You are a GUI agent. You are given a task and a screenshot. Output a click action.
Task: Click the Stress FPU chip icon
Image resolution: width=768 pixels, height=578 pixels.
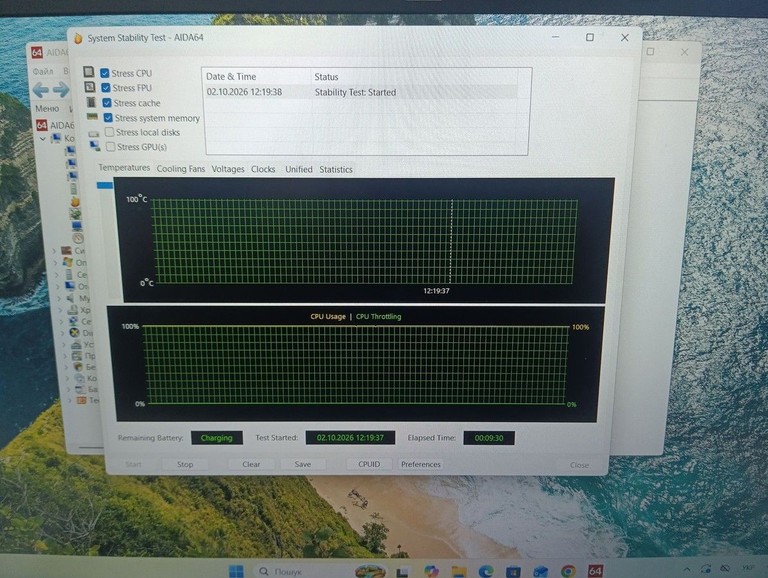(x=90, y=87)
